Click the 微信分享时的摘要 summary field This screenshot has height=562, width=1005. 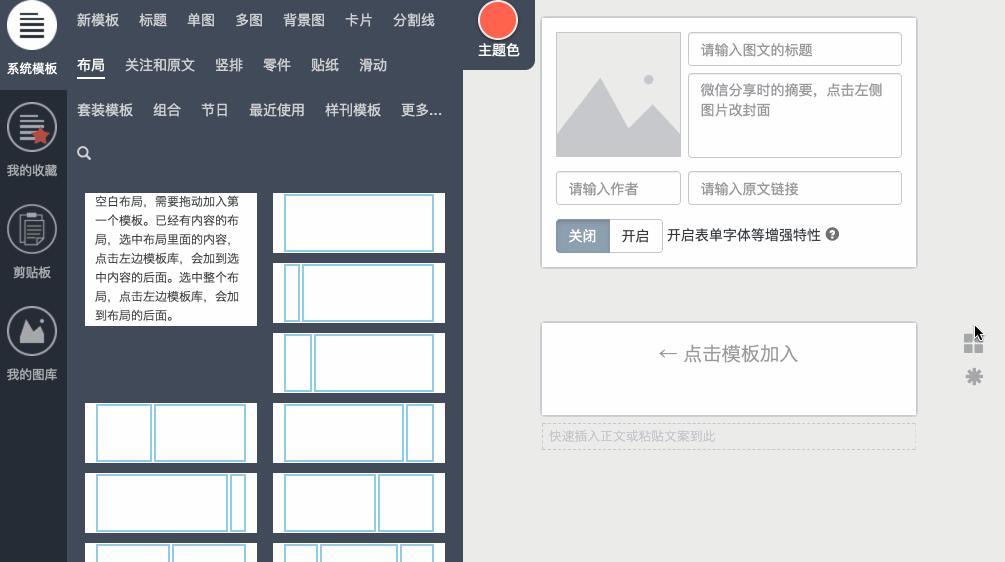tap(795, 116)
